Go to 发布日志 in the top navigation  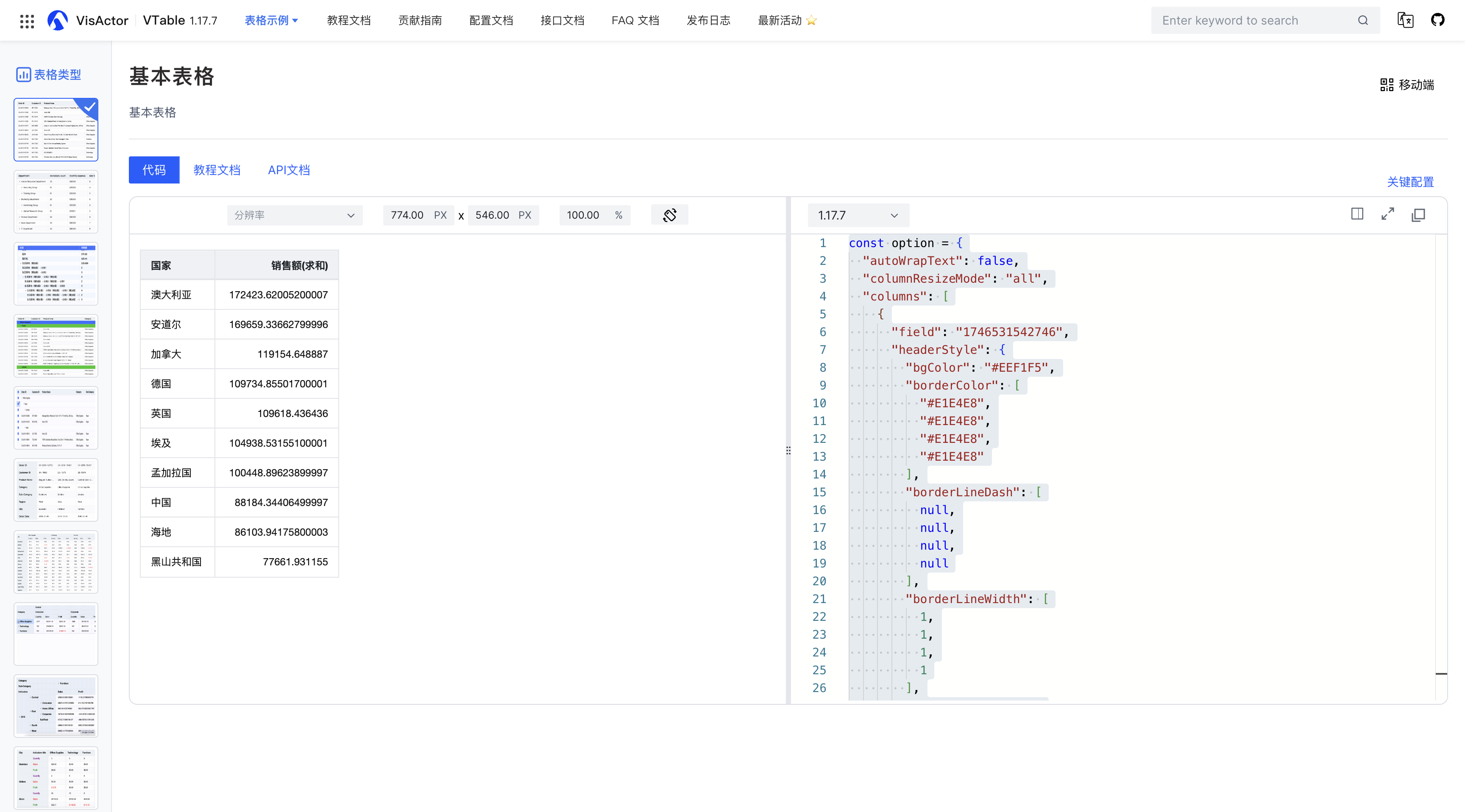[708, 20]
